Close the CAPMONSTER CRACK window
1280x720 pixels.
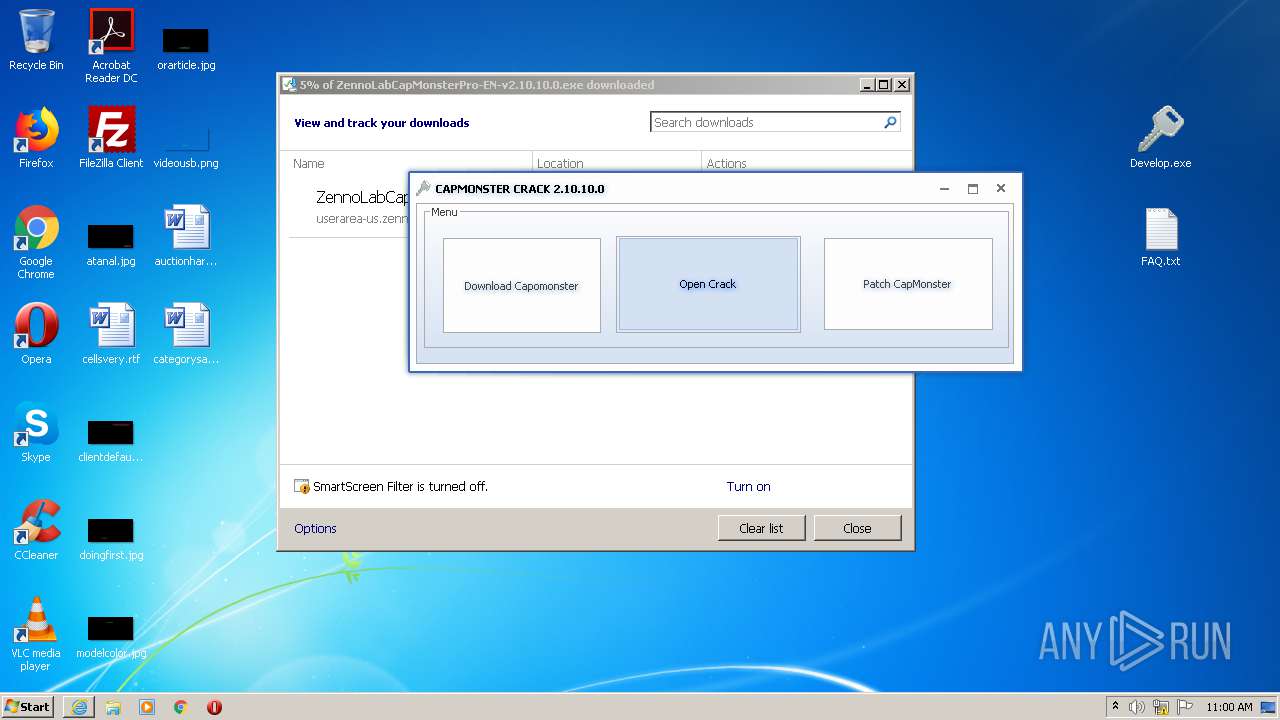1000,188
